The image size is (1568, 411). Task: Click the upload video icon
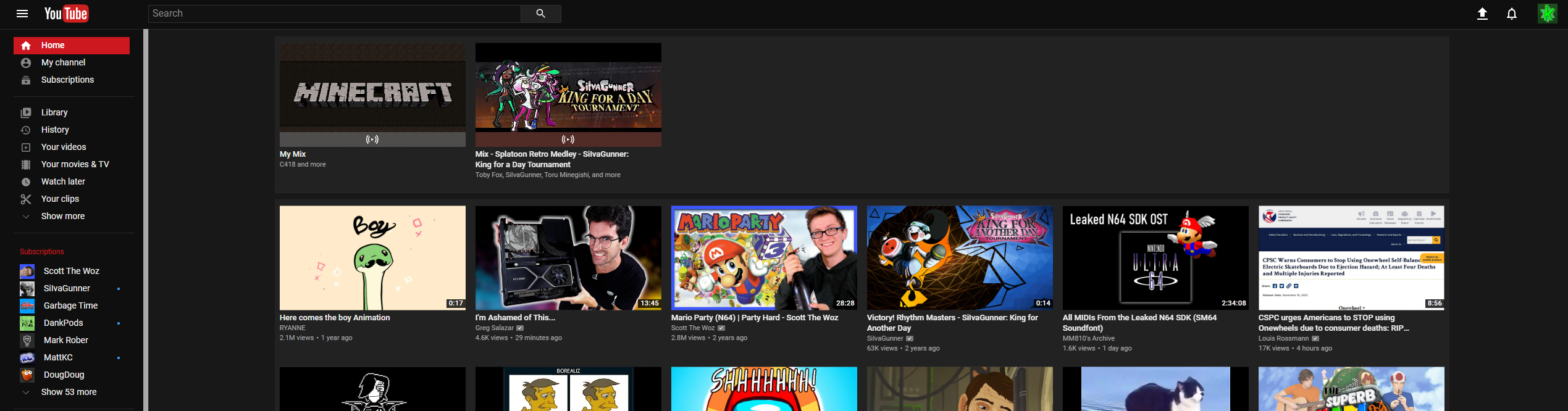click(1482, 14)
